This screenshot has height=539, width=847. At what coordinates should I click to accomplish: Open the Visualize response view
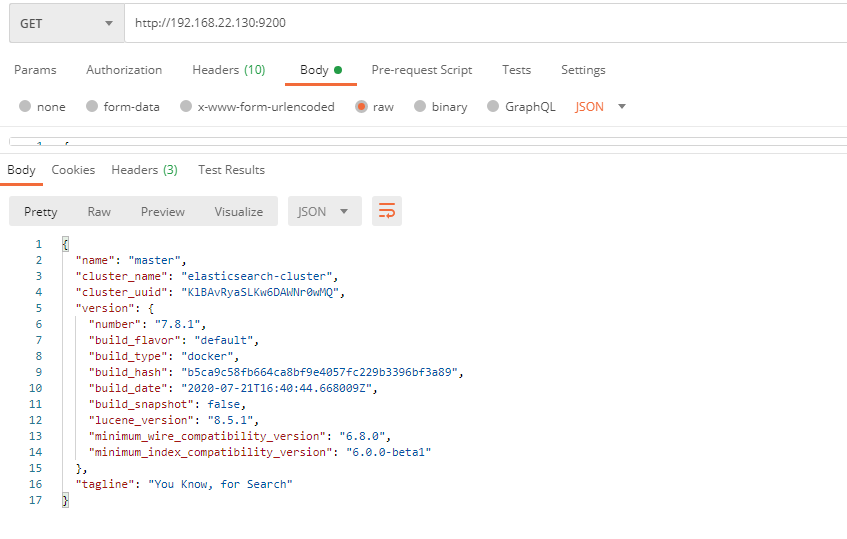point(238,212)
